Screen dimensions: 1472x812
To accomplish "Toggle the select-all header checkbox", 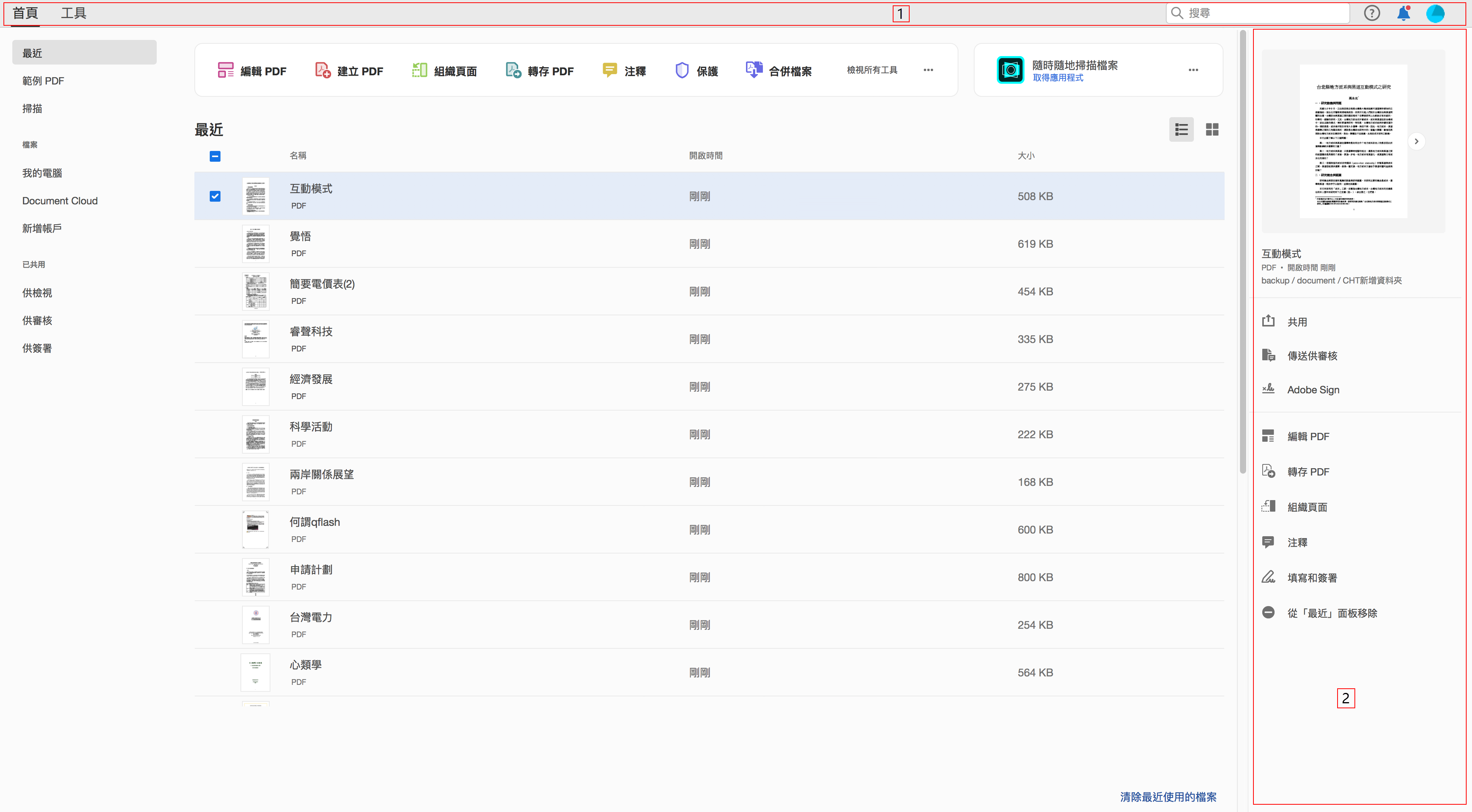I will [215, 156].
